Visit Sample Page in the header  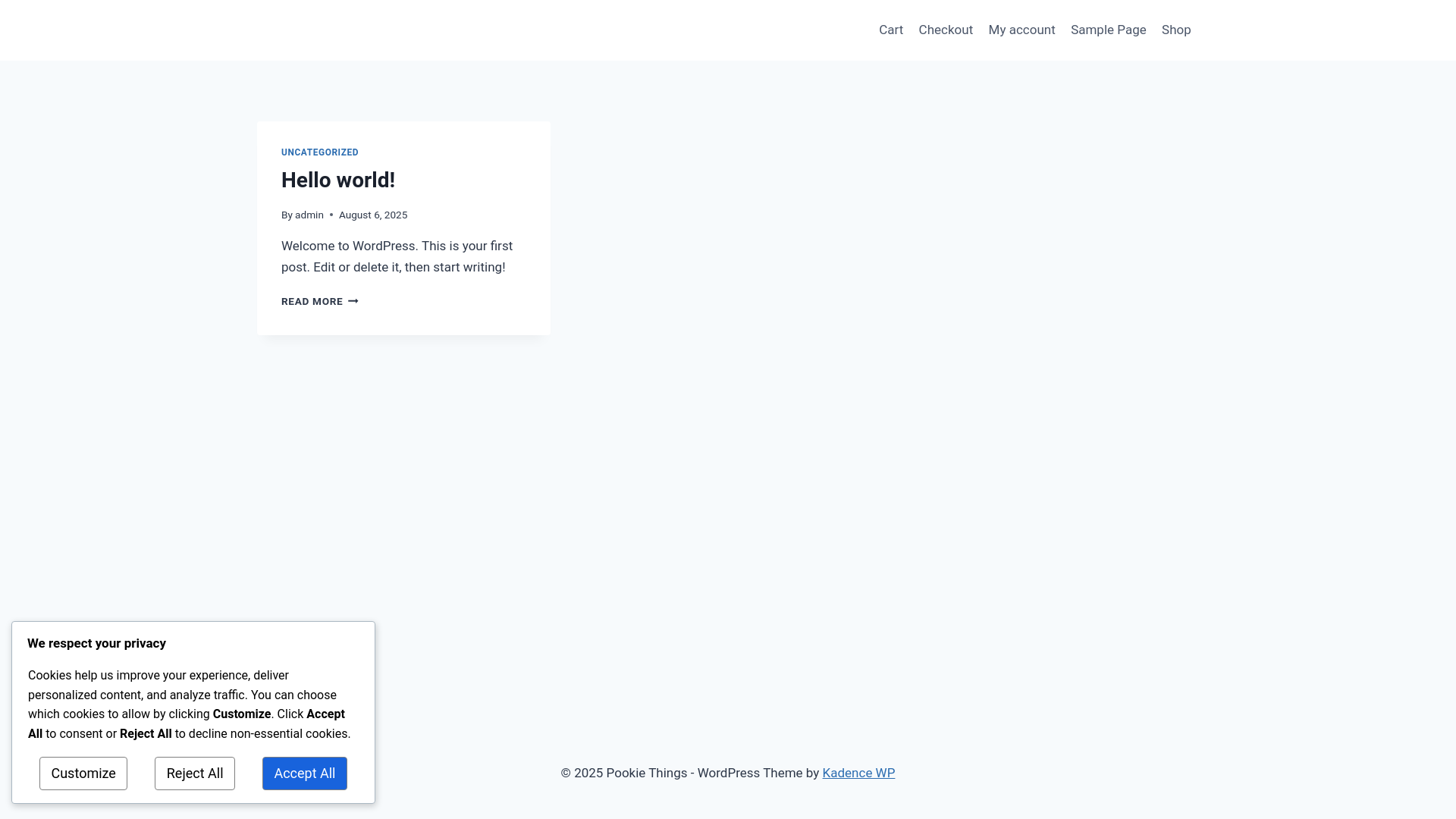[1108, 30]
